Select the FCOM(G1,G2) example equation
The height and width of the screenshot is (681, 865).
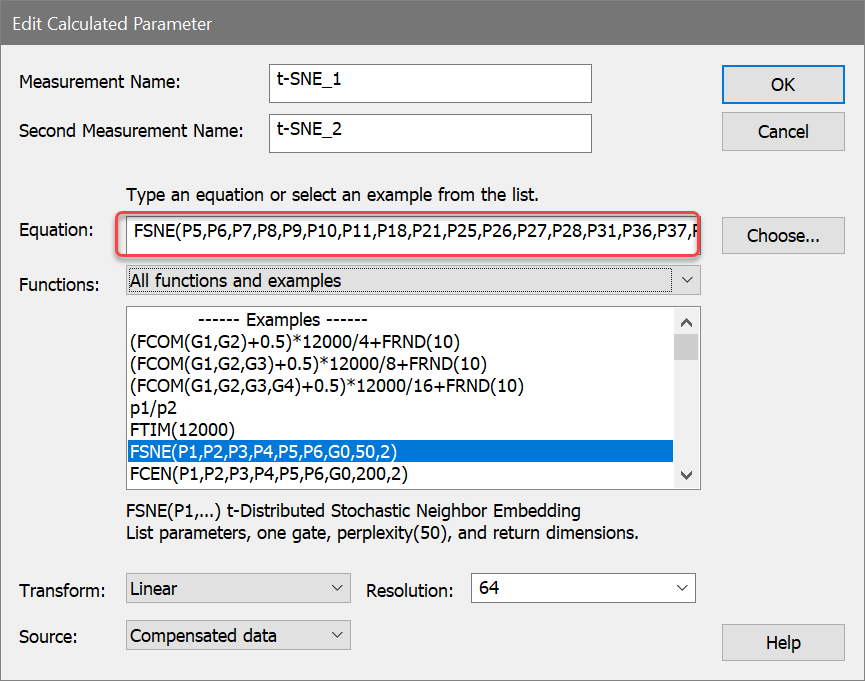coord(399,341)
